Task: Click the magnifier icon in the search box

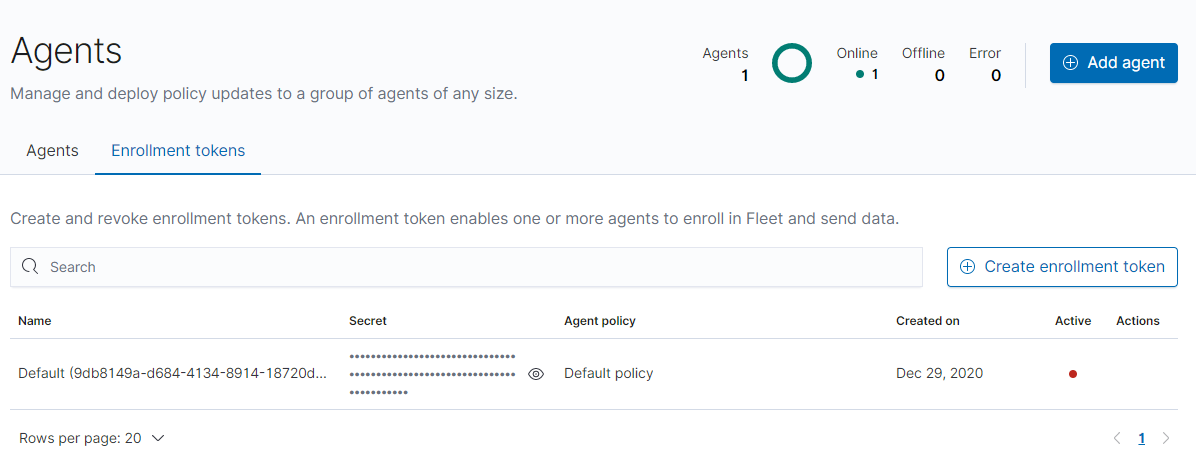Action: [30, 267]
